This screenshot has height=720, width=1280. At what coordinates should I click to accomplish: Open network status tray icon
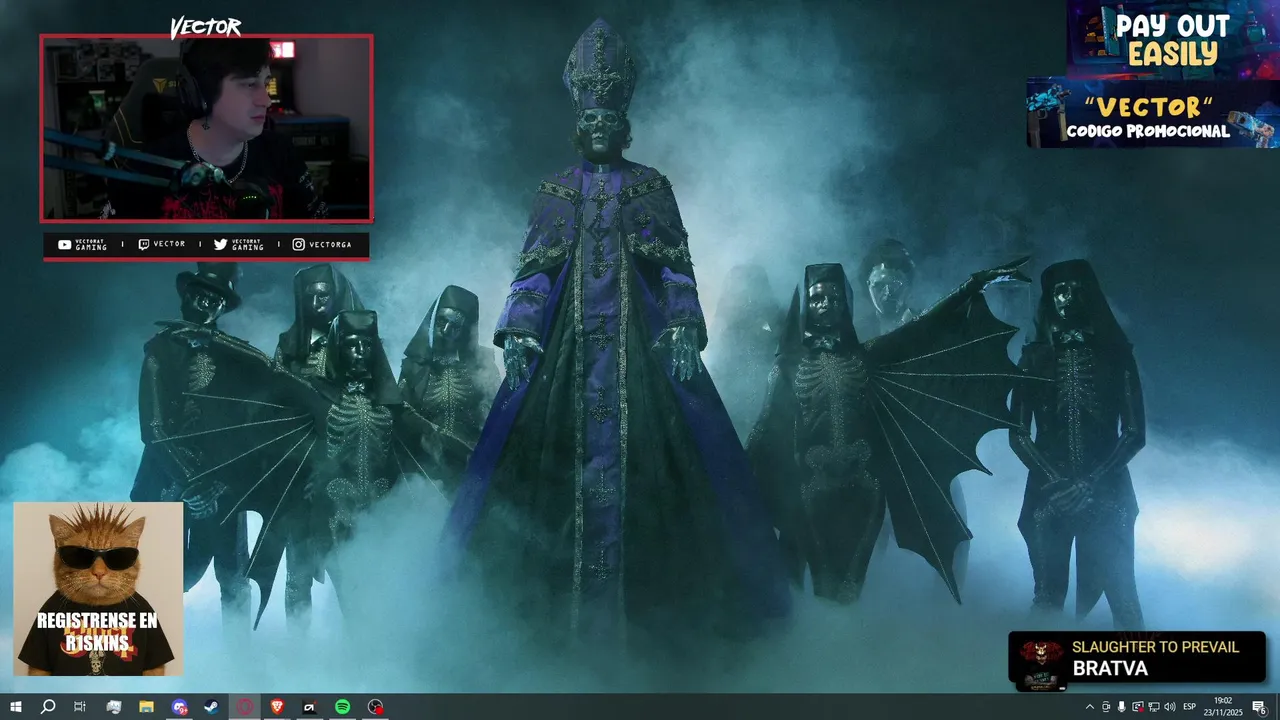(1154, 707)
